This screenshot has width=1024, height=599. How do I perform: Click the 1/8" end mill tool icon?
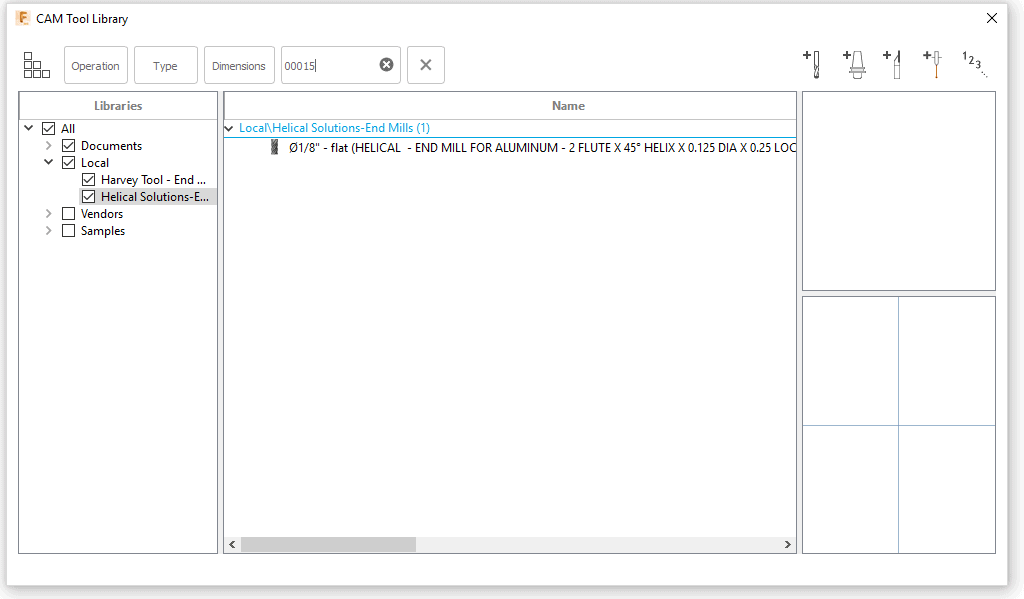pyautogui.click(x=274, y=148)
